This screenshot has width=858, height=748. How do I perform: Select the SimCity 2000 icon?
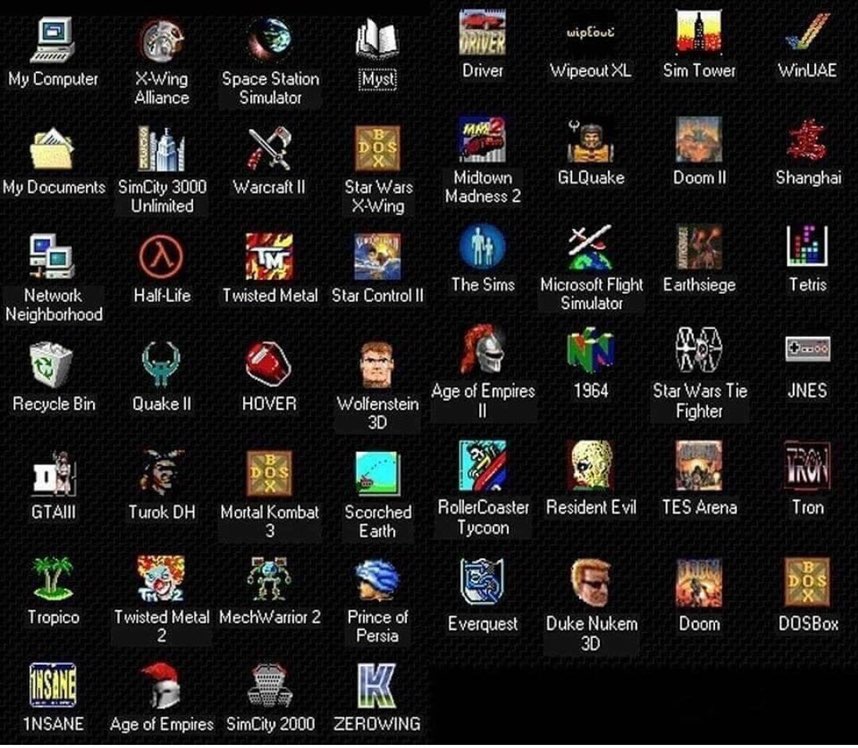click(270, 685)
